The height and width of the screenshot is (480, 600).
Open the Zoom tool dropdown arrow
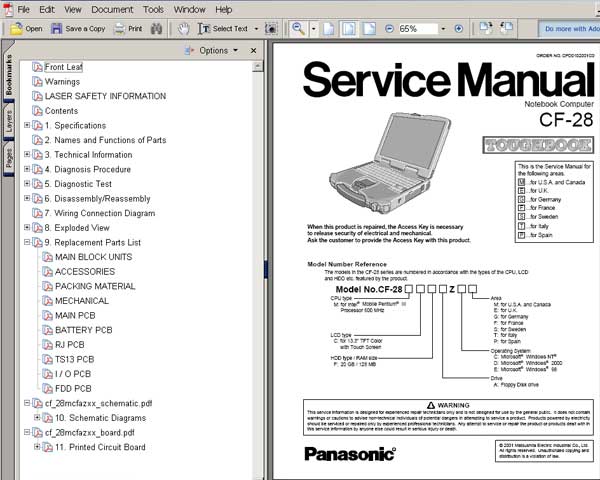click(x=314, y=29)
